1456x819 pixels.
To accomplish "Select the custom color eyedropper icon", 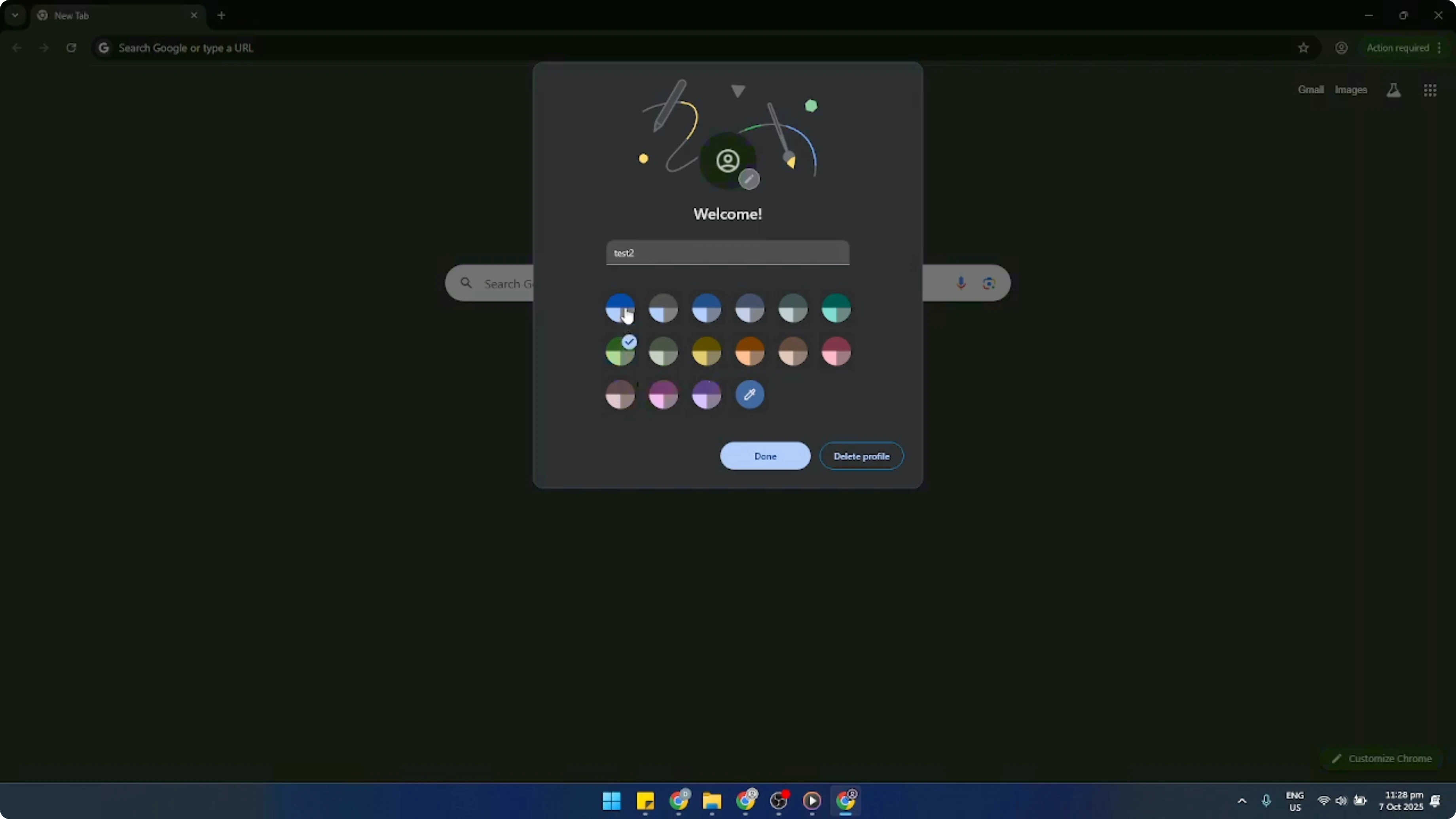I will 749,394.
